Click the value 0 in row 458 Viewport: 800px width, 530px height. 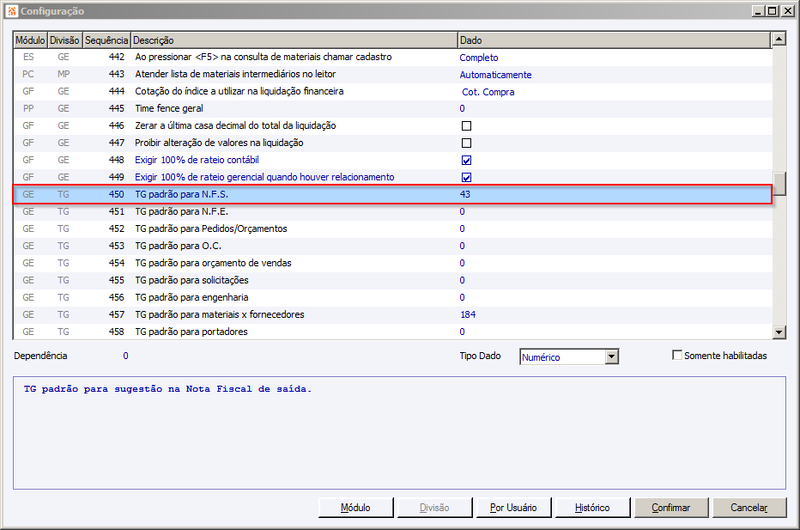[462, 332]
